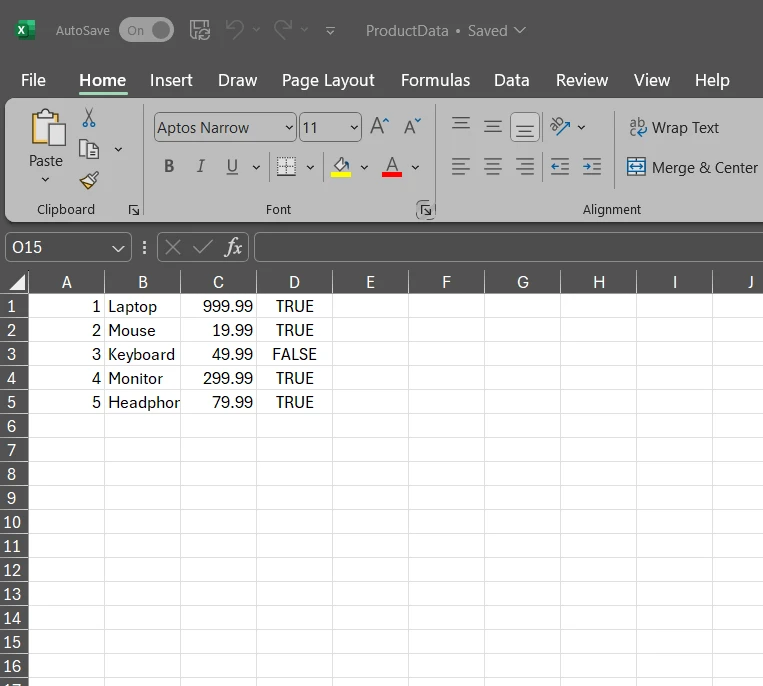The width and height of the screenshot is (763, 686).
Task: Click the Decrease Indent icon
Action: click(560, 167)
